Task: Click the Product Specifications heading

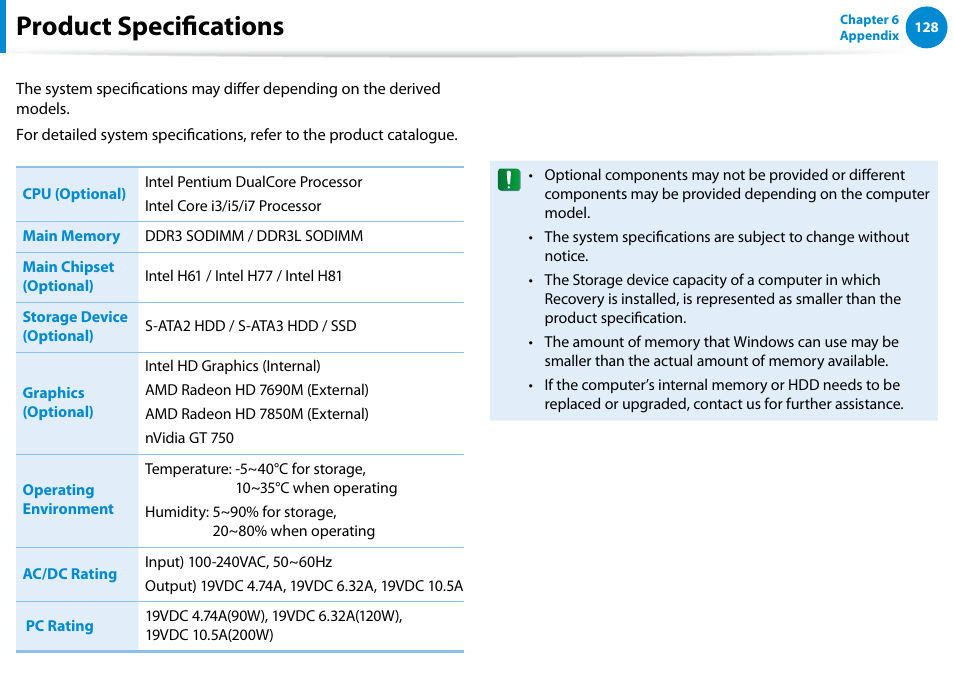Action: click(150, 26)
